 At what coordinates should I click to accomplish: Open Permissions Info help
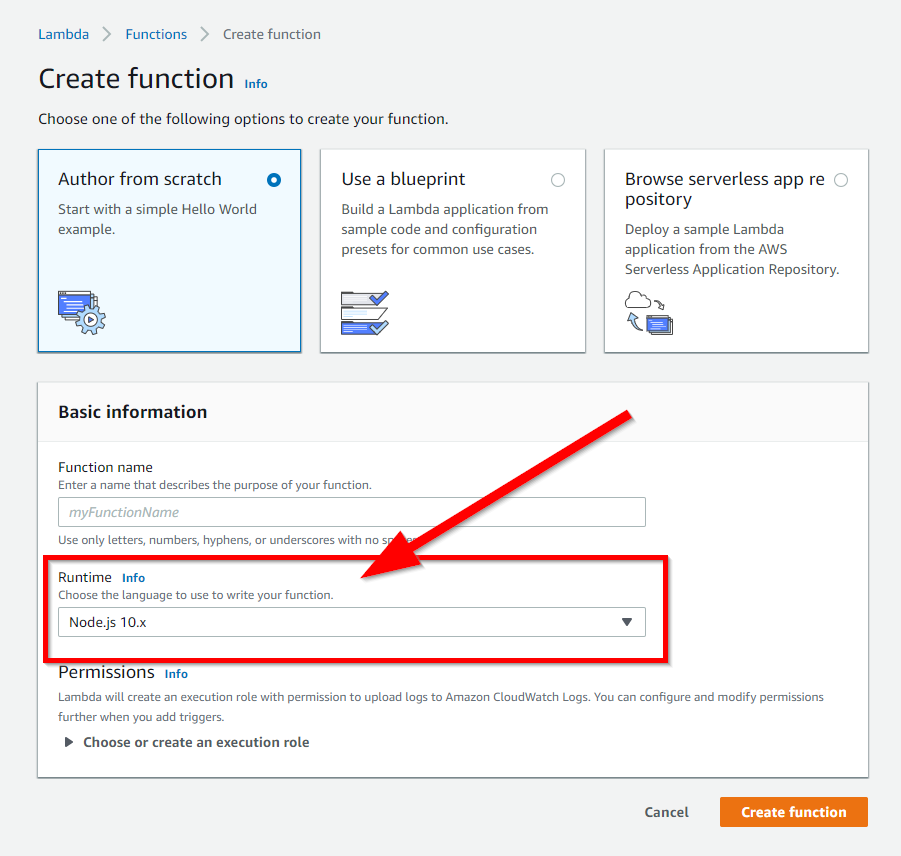tap(176, 673)
